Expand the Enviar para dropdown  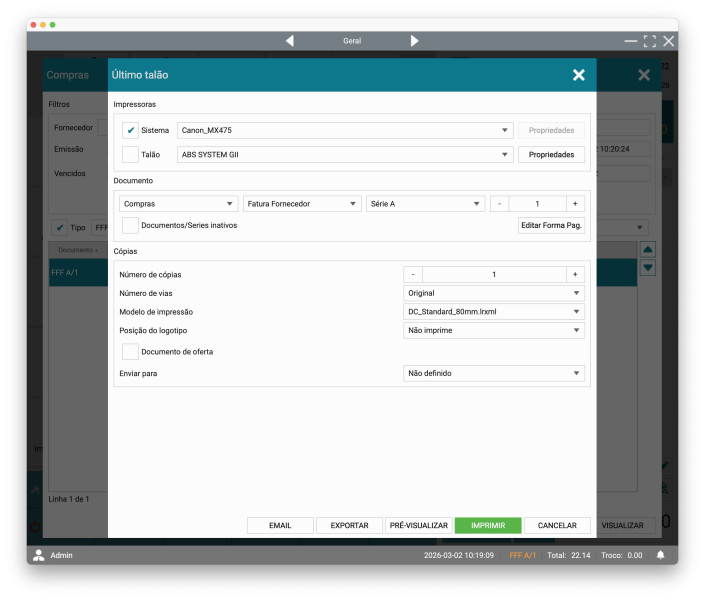click(494, 373)
